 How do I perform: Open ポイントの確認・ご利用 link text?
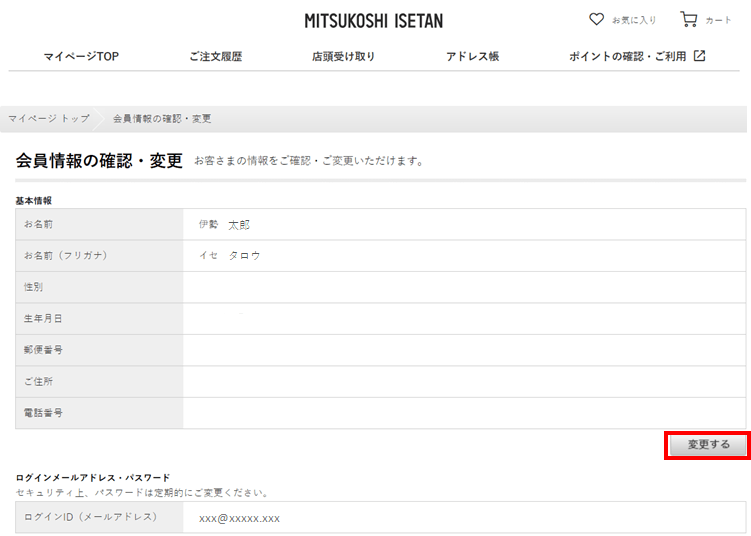pos(627,57)
